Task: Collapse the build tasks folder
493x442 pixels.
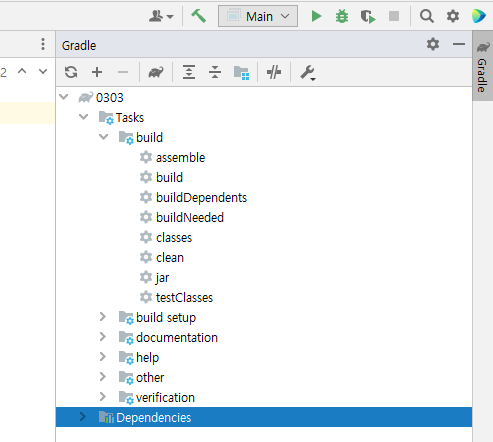Action: click(104, 137)
